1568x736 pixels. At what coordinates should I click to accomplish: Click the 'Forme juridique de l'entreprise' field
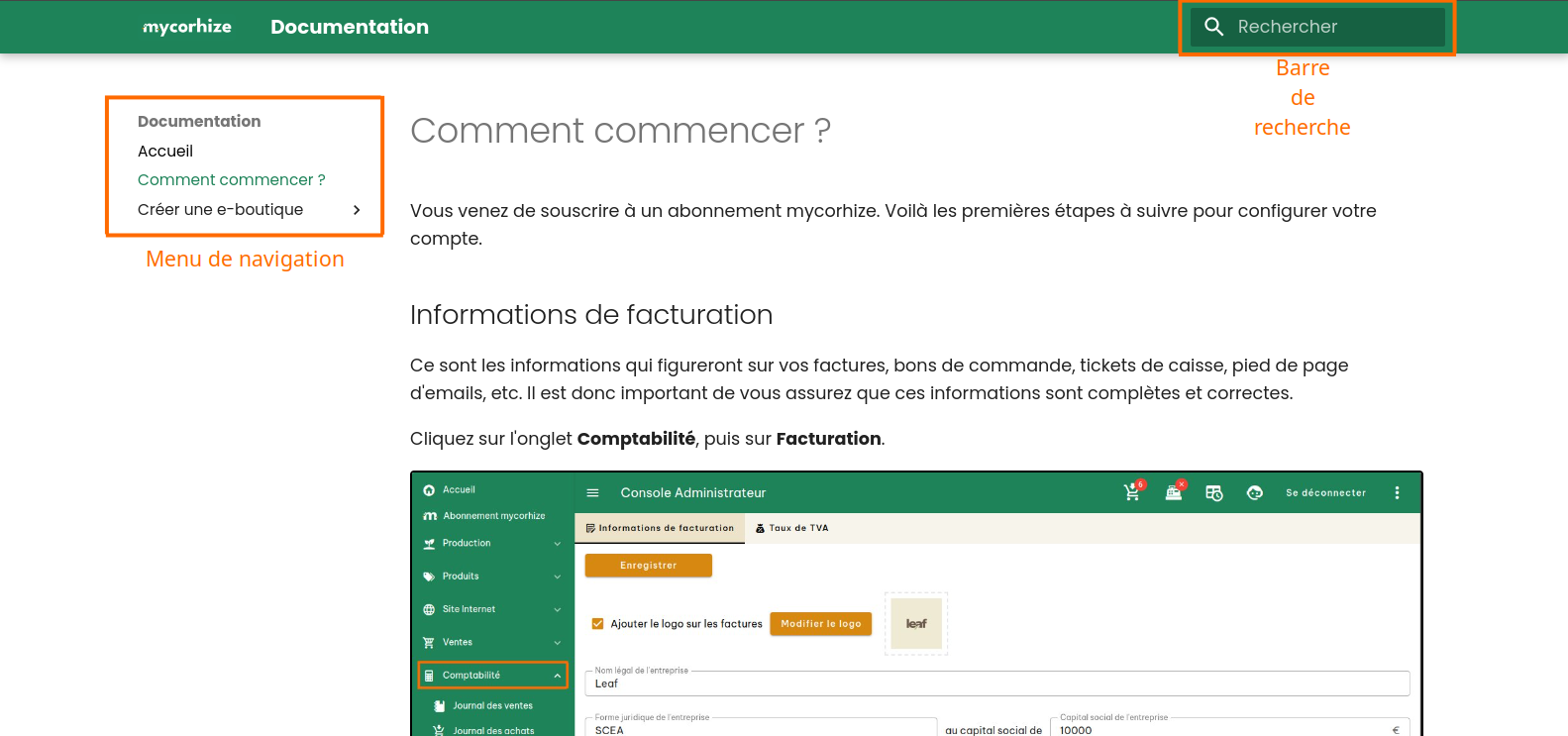761,727
